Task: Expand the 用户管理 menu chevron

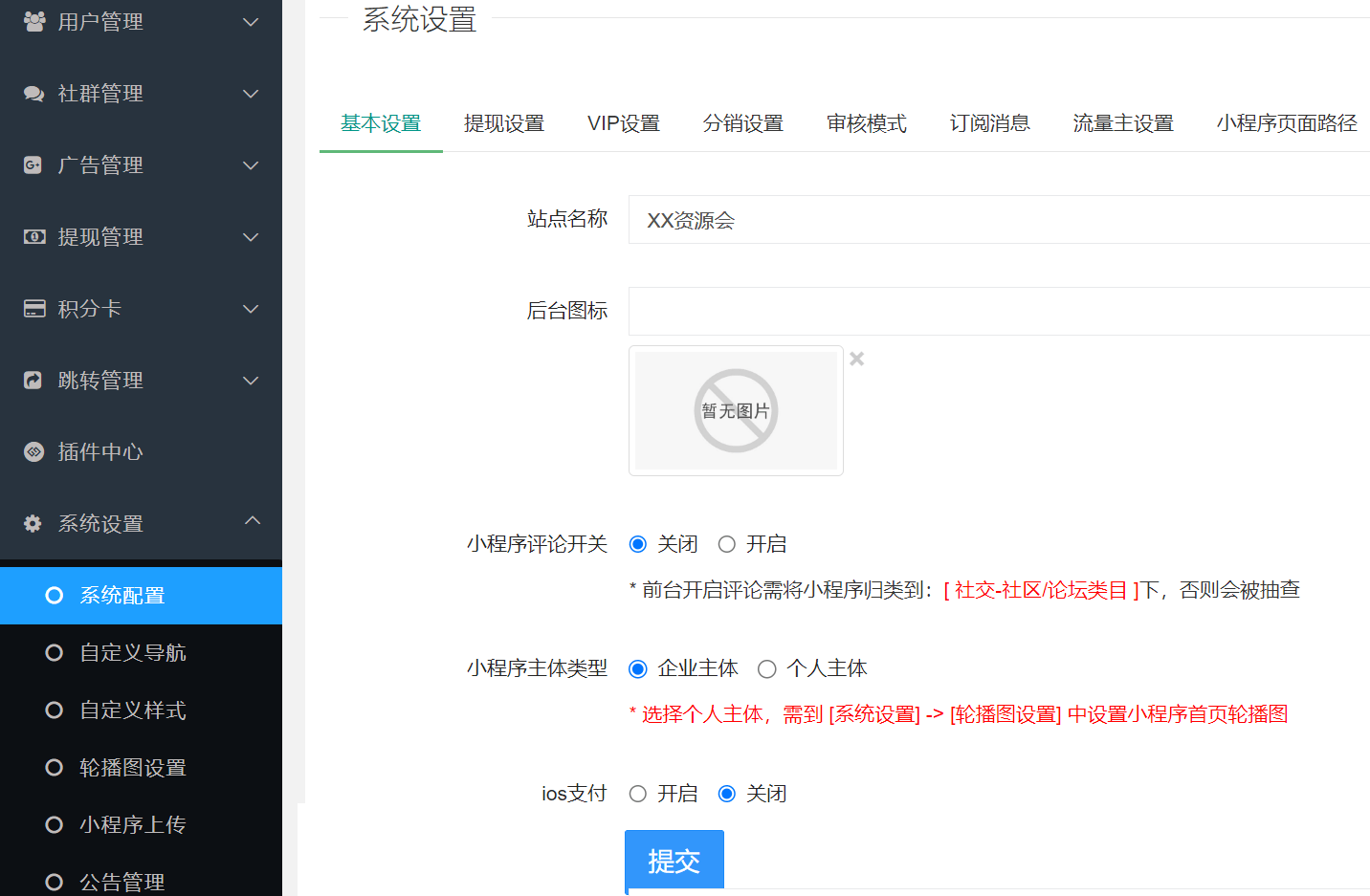Action: (251, 21)
